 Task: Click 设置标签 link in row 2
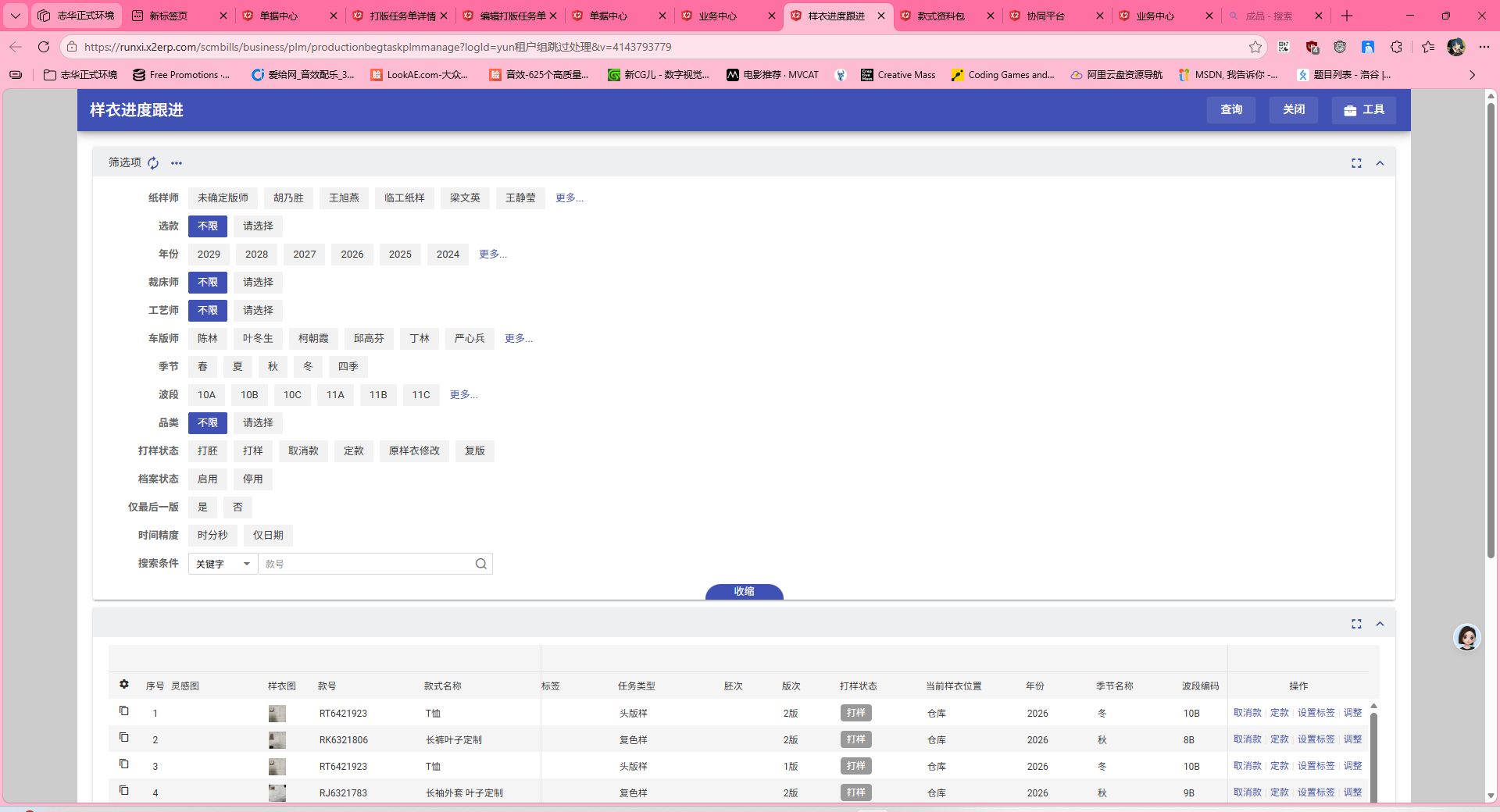(1316, 739)
